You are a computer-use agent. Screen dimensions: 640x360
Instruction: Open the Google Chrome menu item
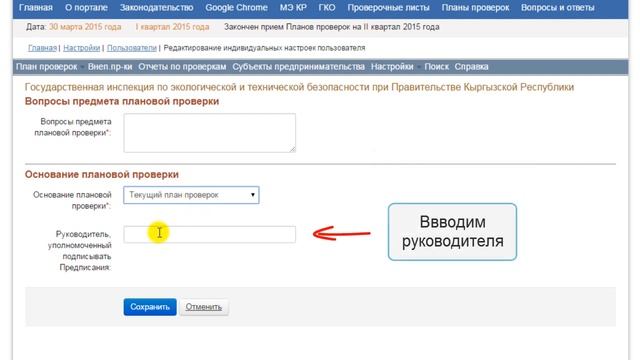click(236, 8)
